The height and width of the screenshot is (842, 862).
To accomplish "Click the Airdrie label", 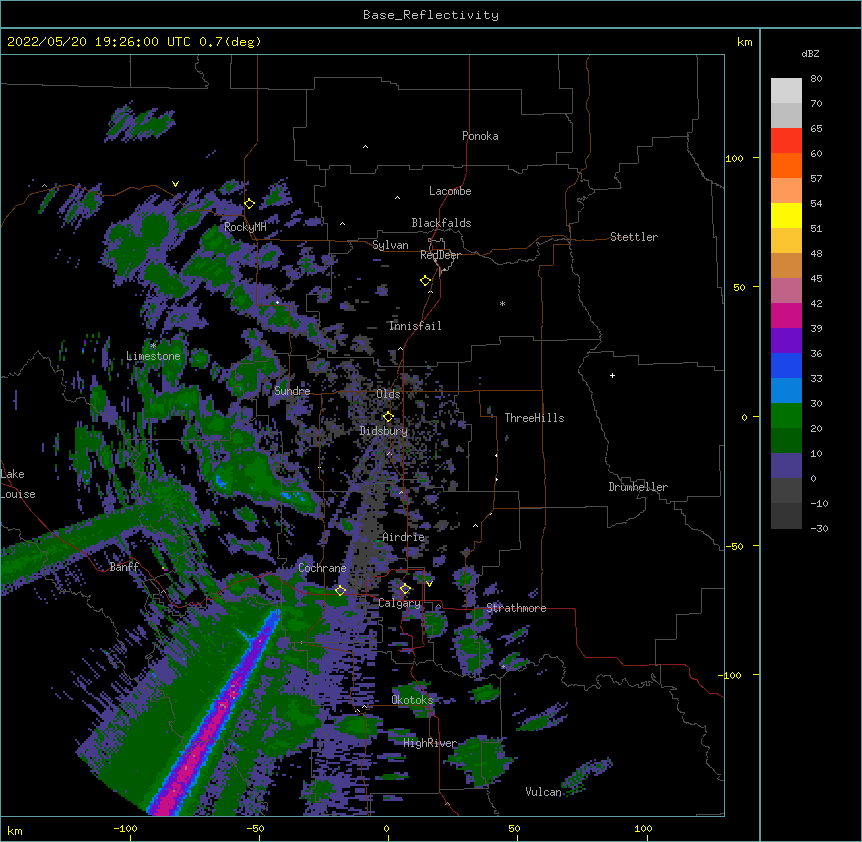I will 404,537.
